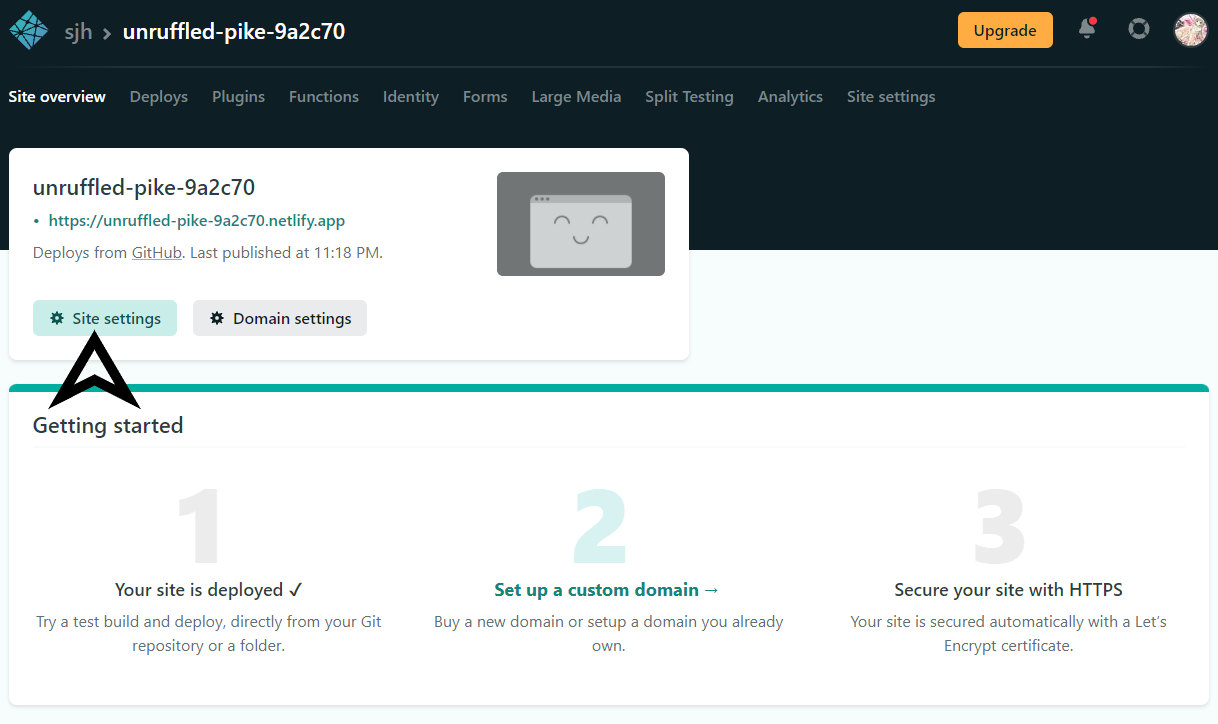Go to the sjh team breadcrumb
This screenshot has width=1218, height=724.
point(79,31)
